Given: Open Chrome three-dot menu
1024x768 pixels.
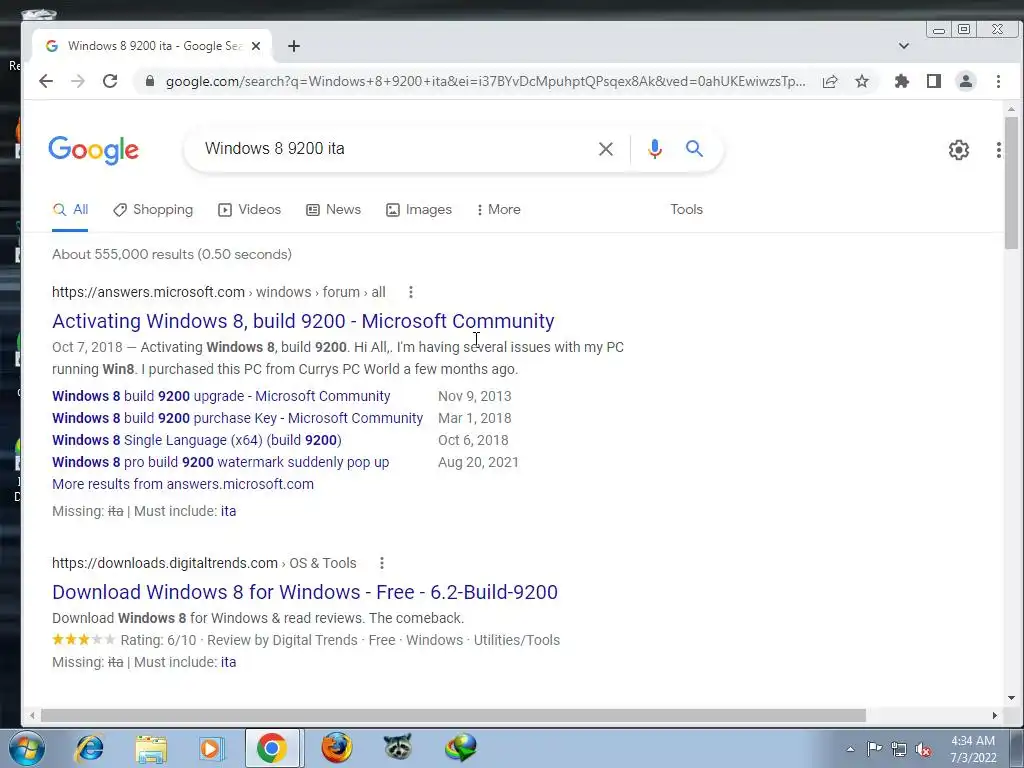Looking at the screenshot, I should [998, 81].
